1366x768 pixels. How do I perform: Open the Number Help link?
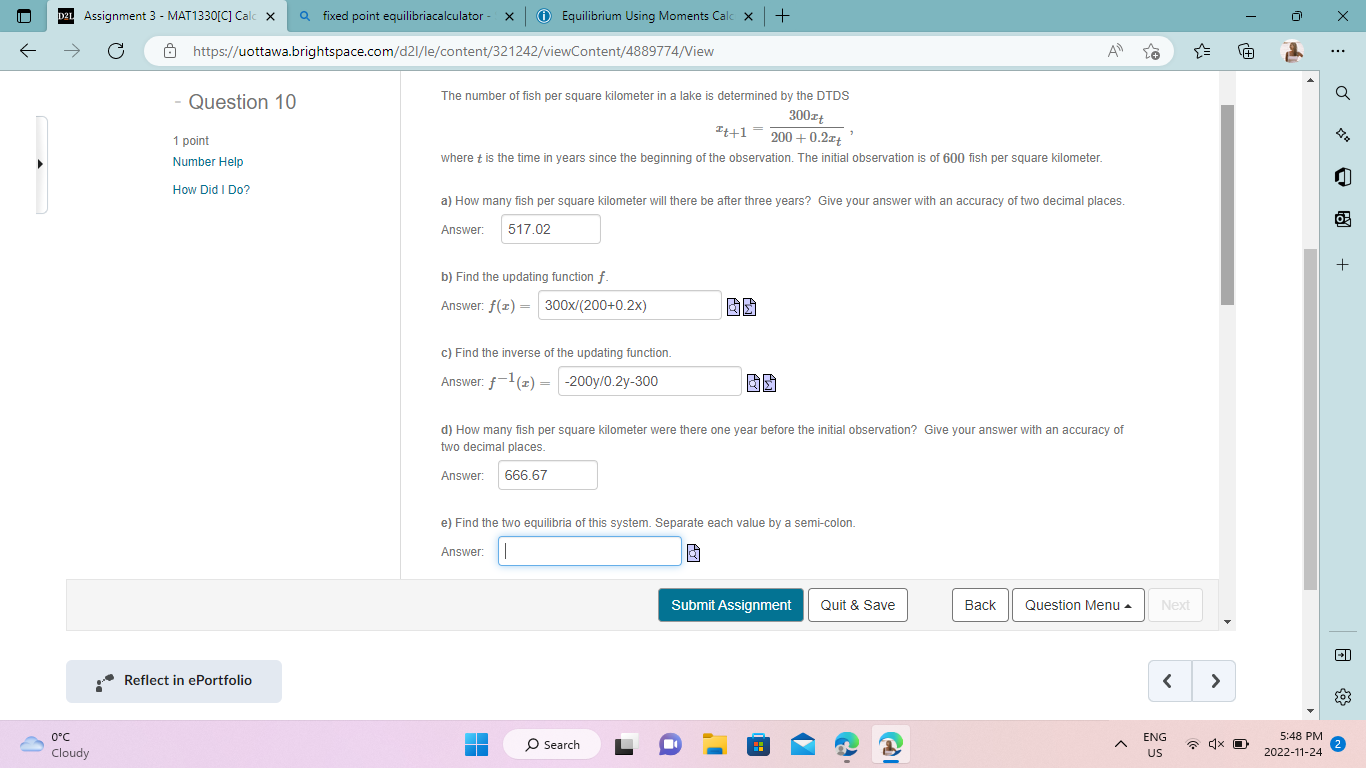207,161
